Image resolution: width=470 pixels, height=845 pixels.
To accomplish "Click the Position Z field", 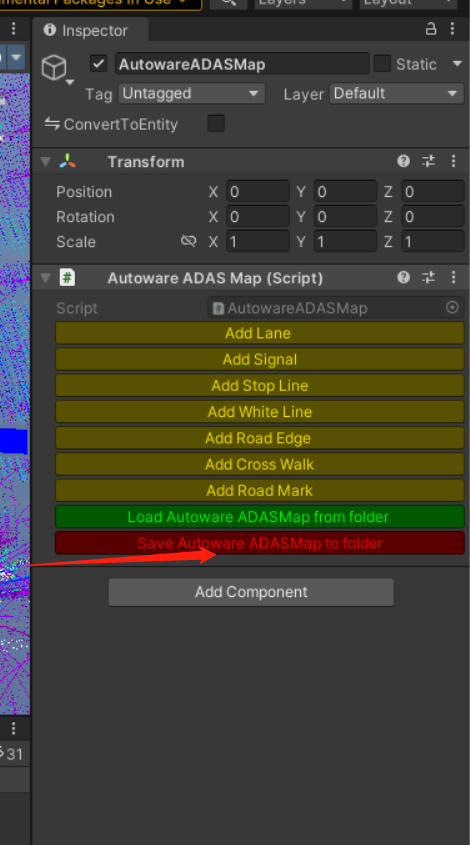I will [432, 191].
